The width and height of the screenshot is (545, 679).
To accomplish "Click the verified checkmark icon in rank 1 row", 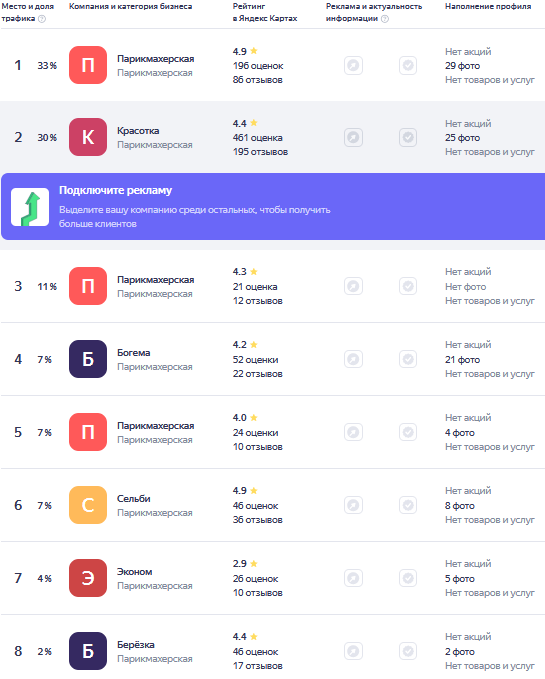I will [408, 65].
